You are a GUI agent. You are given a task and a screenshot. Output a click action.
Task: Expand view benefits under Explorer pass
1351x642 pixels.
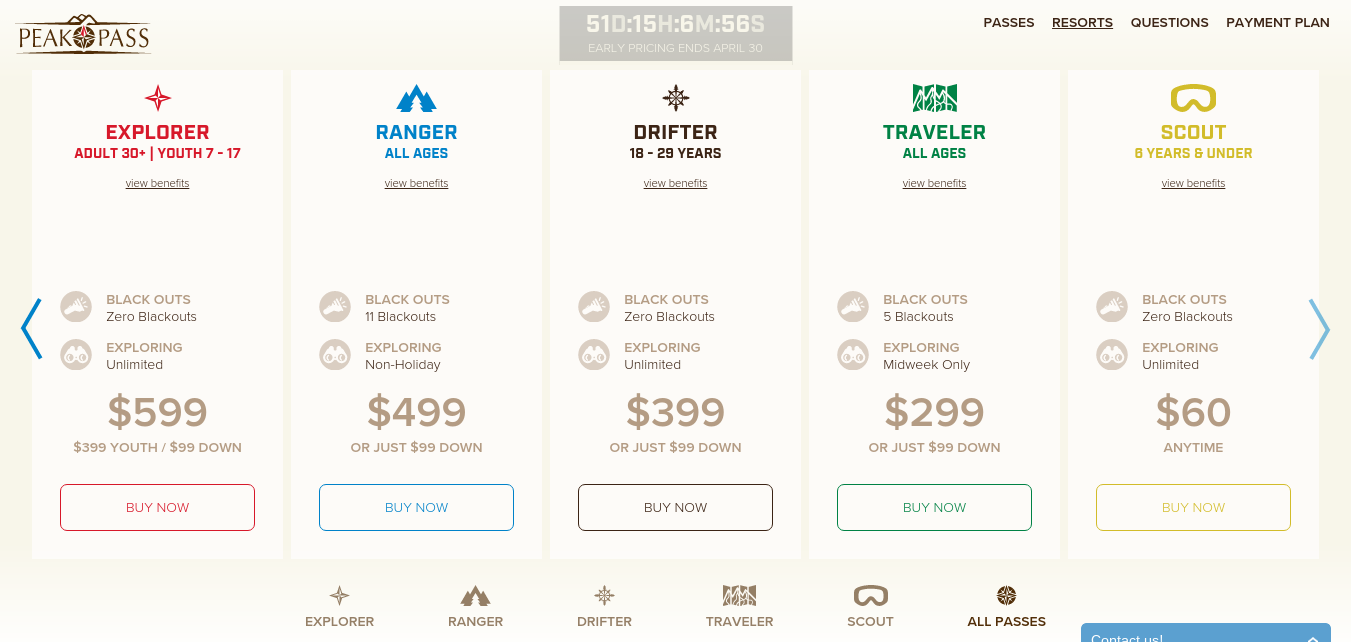(157, 183)
